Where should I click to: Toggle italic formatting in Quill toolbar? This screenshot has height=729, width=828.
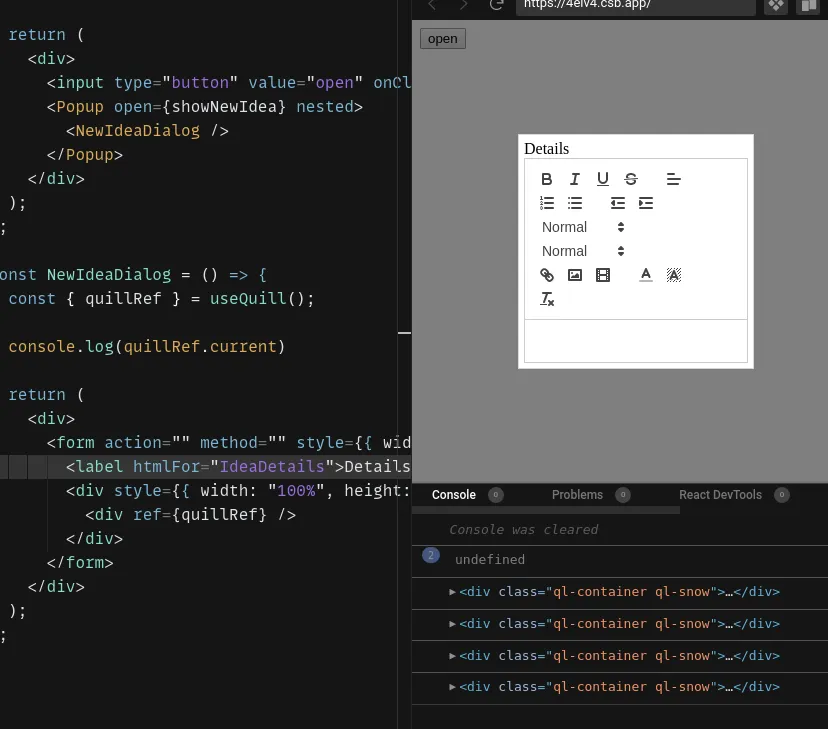[575, 179]
